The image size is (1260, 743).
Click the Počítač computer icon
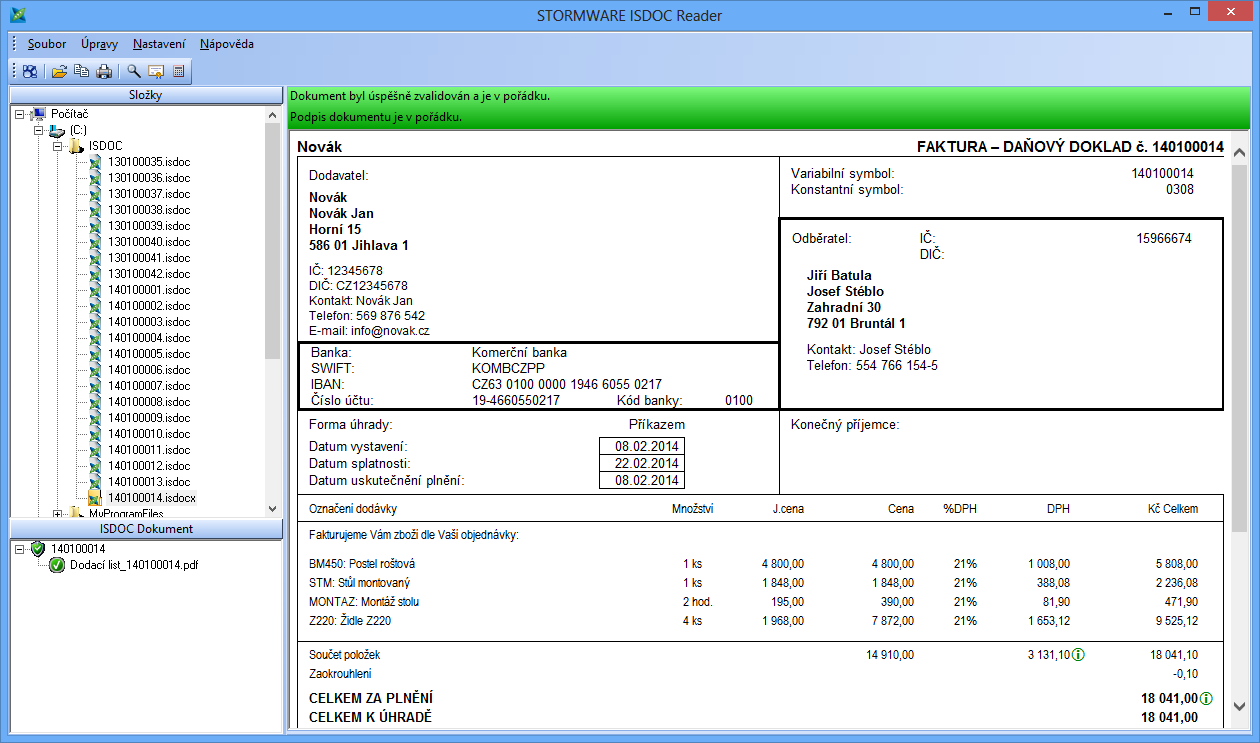click(39, 115)
